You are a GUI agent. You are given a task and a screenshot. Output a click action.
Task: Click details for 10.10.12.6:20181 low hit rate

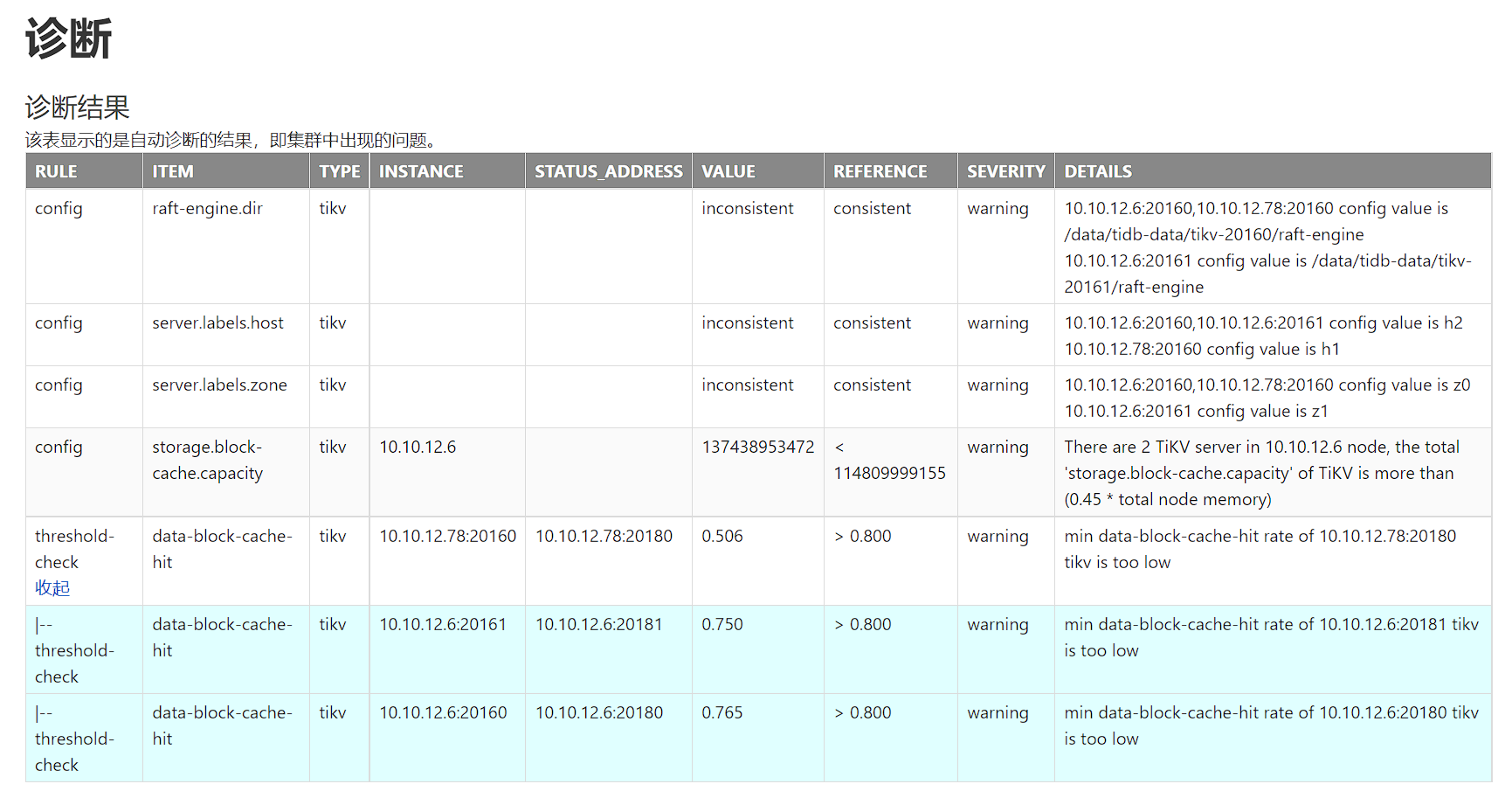click(1272, 638)
